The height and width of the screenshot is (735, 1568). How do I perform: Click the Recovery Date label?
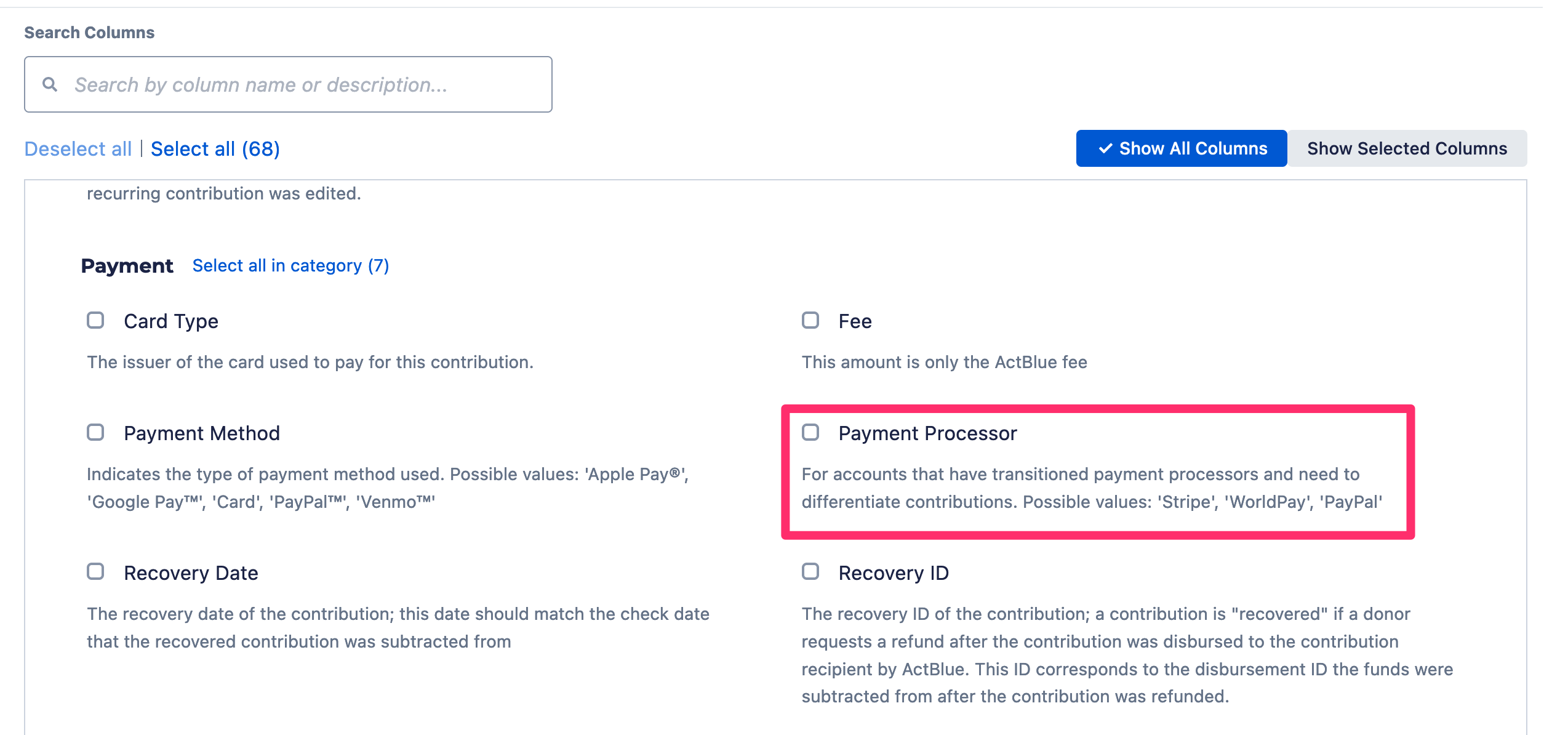coord(191,573)
